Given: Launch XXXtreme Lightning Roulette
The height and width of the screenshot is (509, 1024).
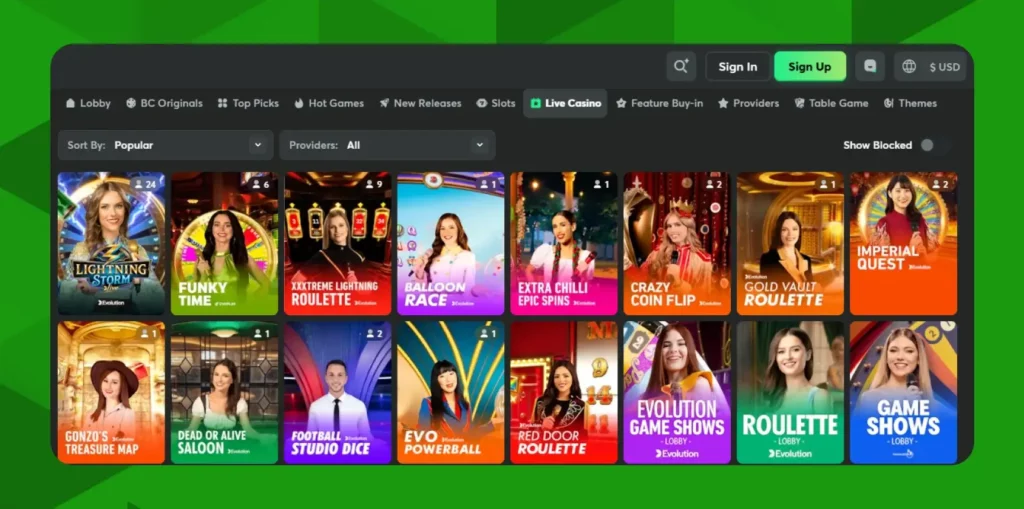Looking at the screenshot, I should [x=338, y=244].
